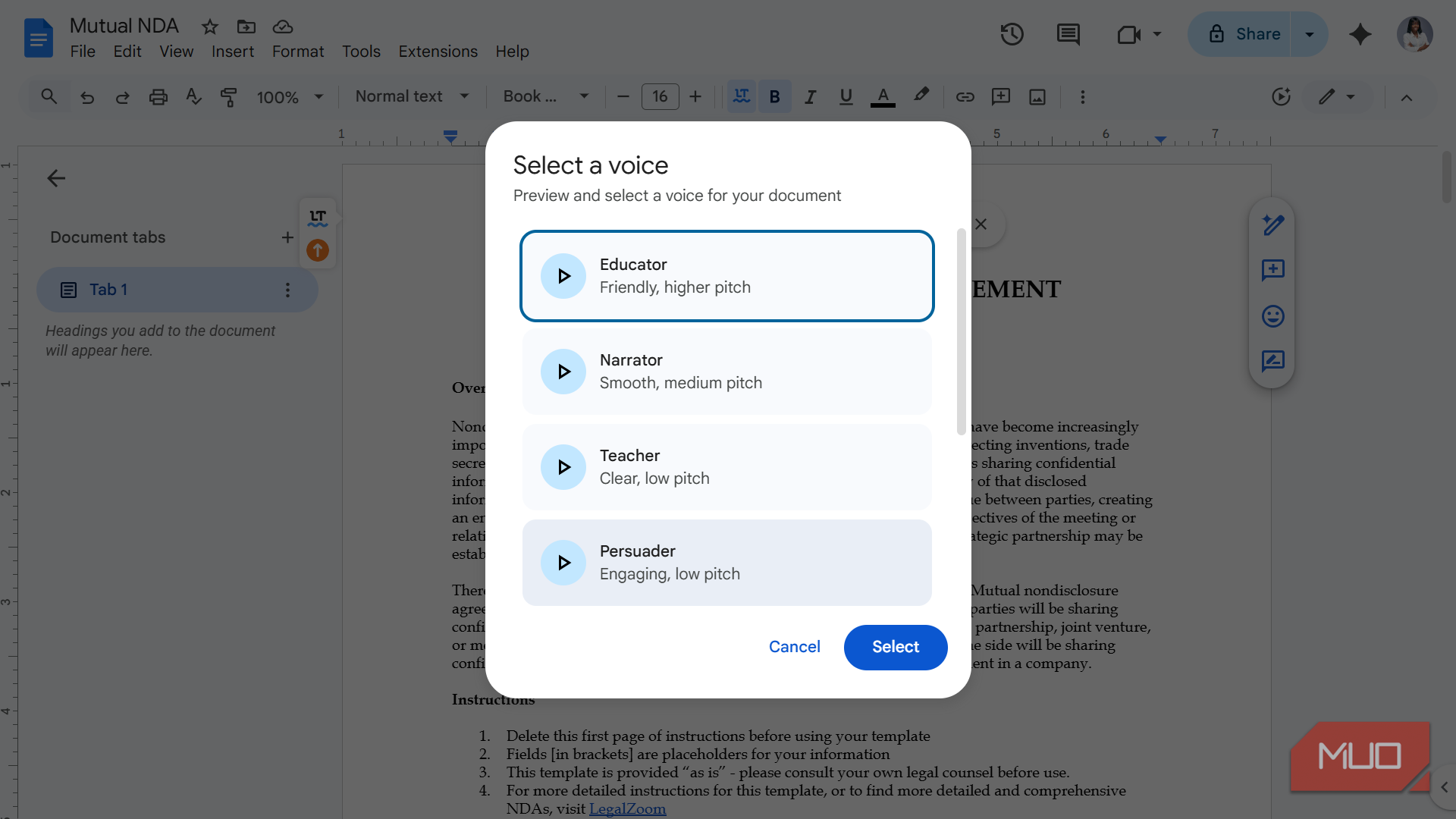This screenshot has width=1456, height=819.
Task: Add a new document tab
Action: pos(287,237)
